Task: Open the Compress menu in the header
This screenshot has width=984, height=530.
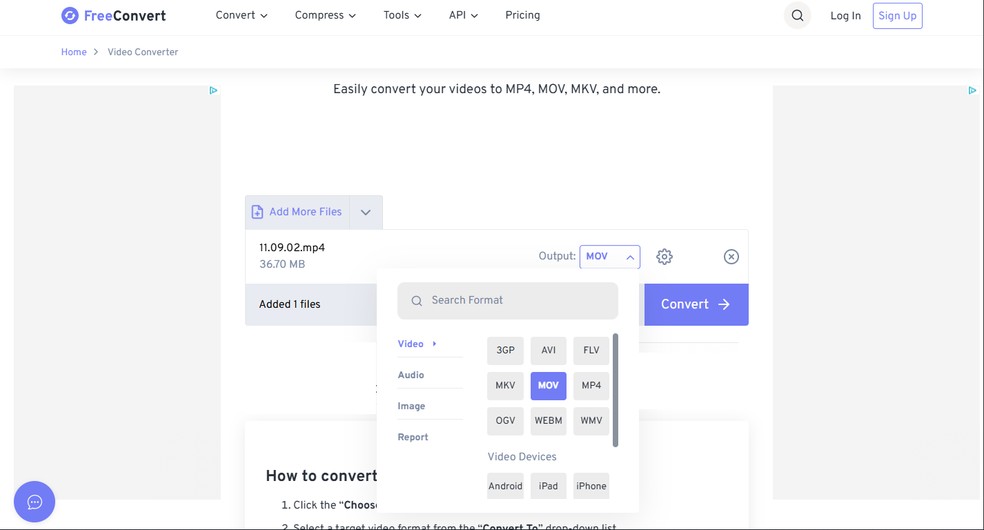Action: 325,15
